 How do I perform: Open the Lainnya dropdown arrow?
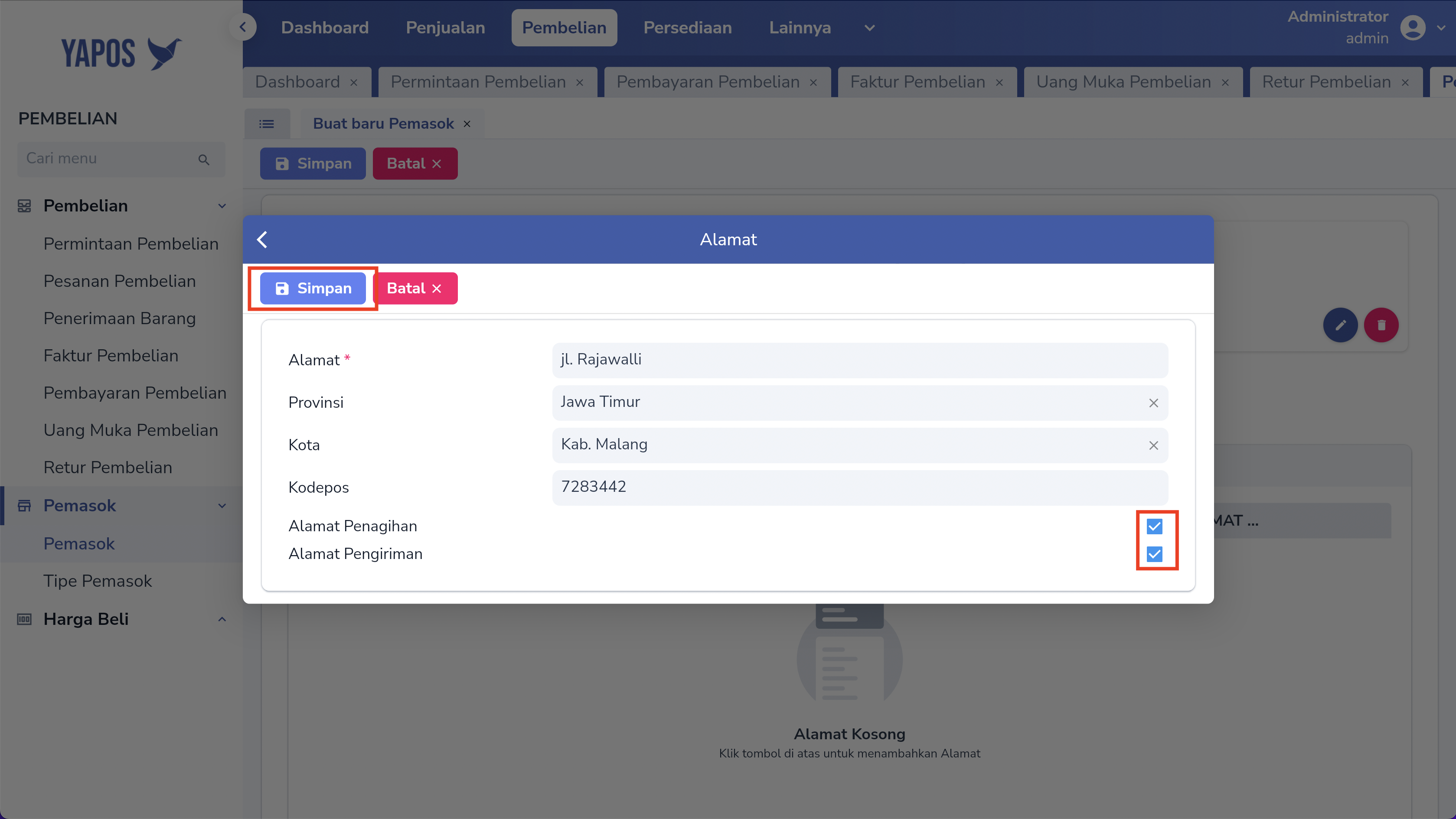coord(870,28)
